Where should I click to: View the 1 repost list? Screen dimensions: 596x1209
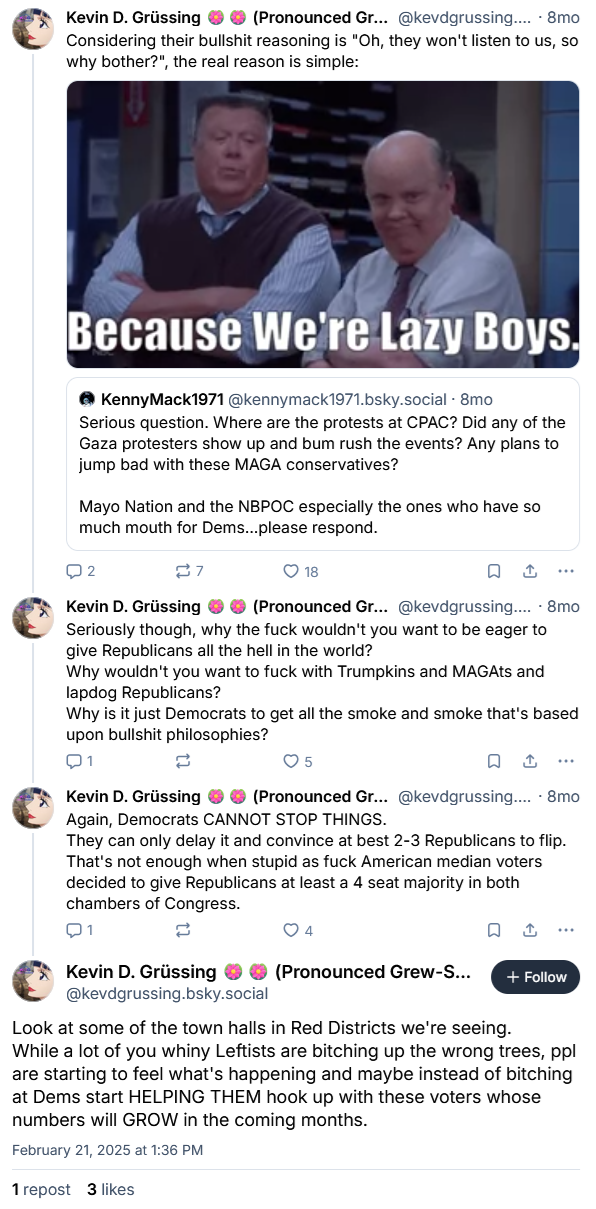coord(41,1189)
